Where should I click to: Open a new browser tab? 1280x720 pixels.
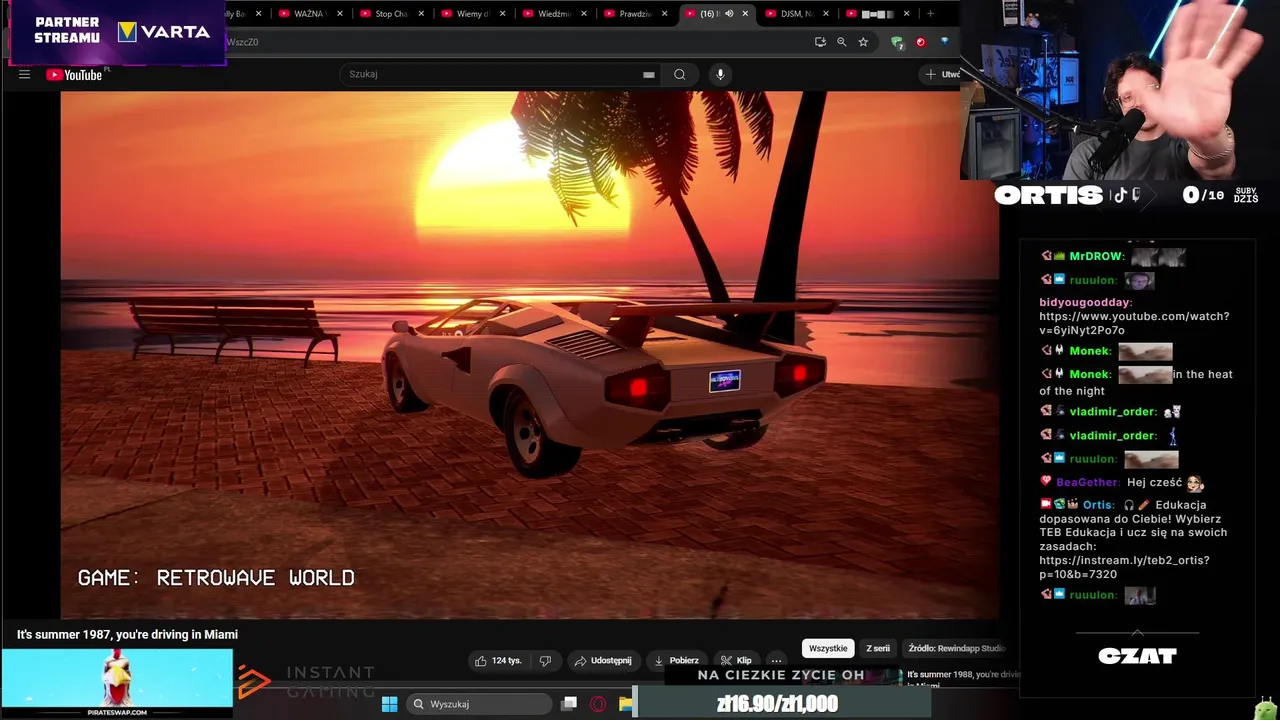930,14
